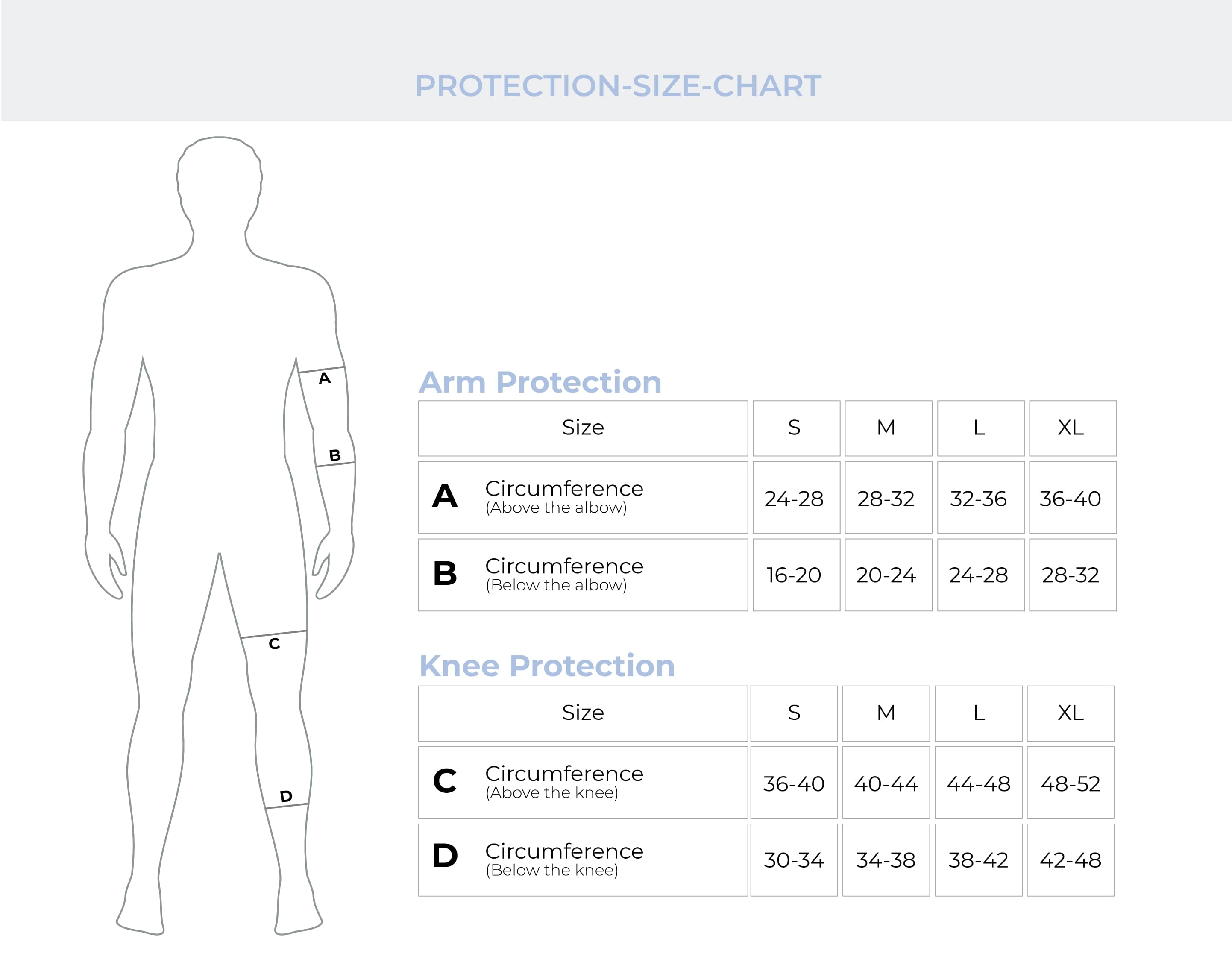Select the 20-24 cell in row B
Viewport: 1232px width, 968px height.
click(x=887, y=575)
